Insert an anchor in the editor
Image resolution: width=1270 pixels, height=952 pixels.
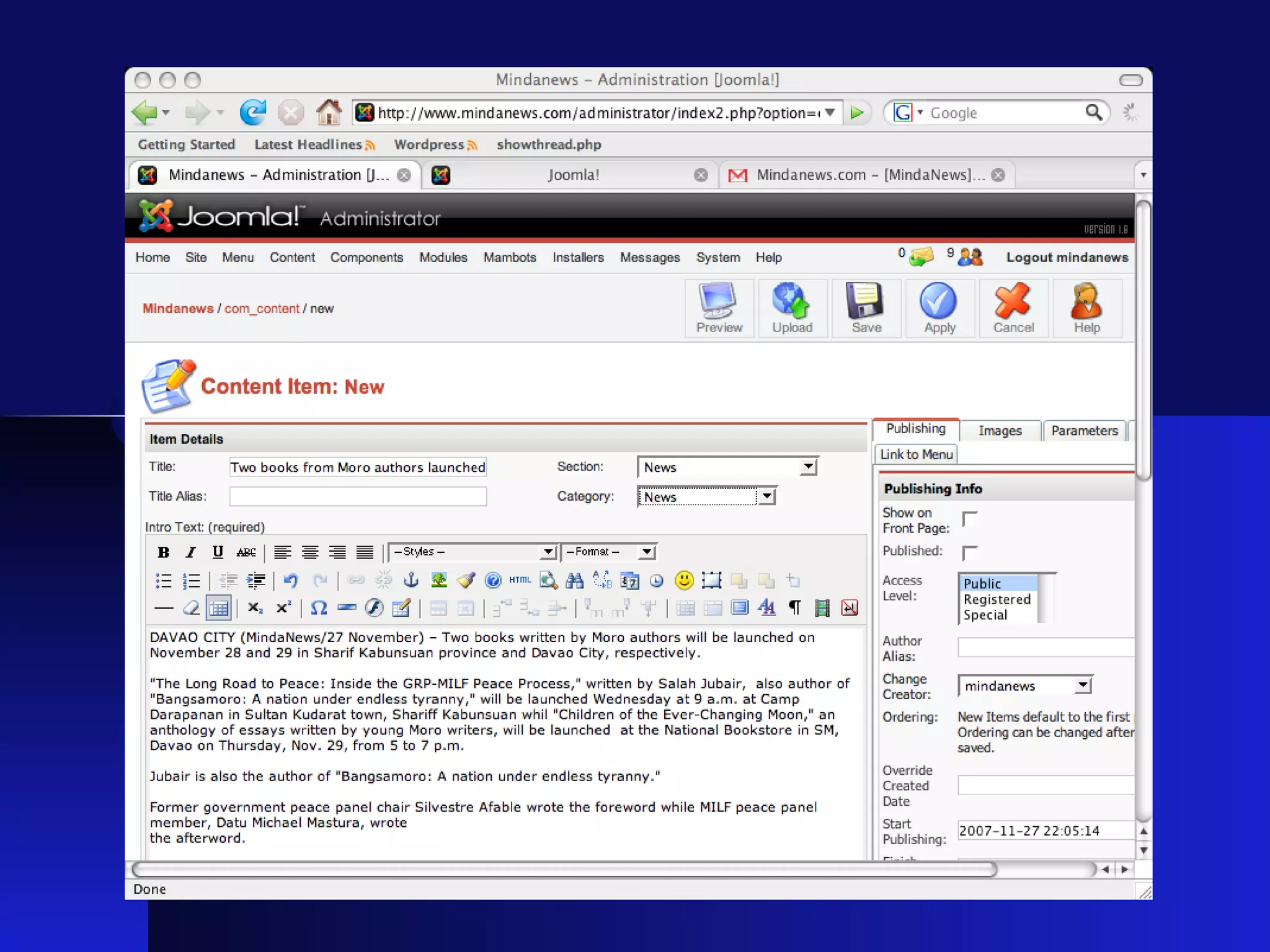411,581
